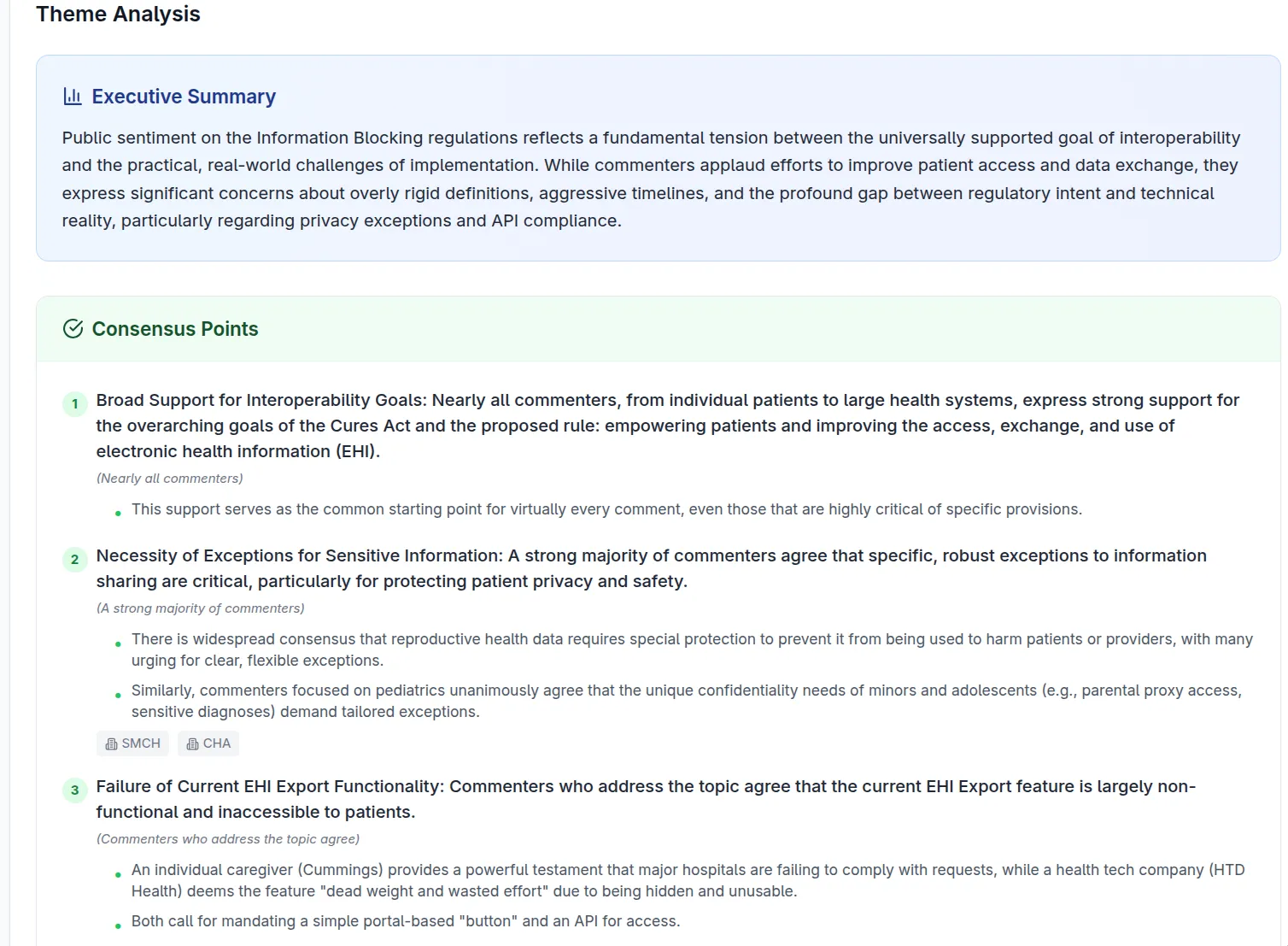Click the number 1 badge for consensus point
Viewport: 1288px width, 946px height.
(x=75, y=404)
